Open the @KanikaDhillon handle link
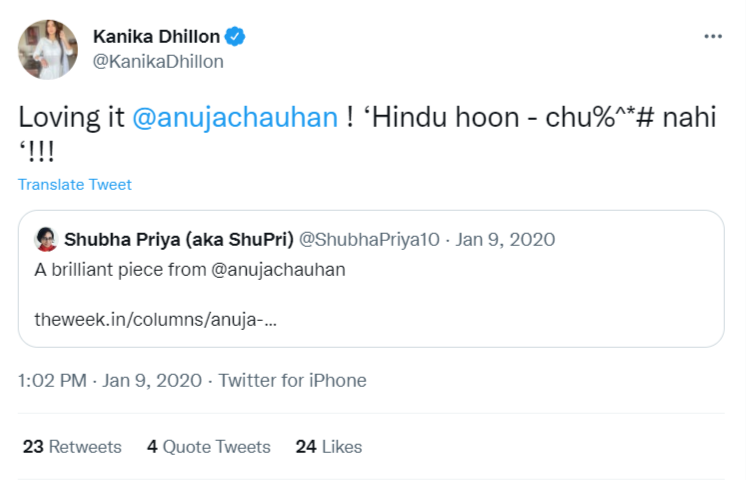Viewport: 746px width, 480px height. pos(158,62)
